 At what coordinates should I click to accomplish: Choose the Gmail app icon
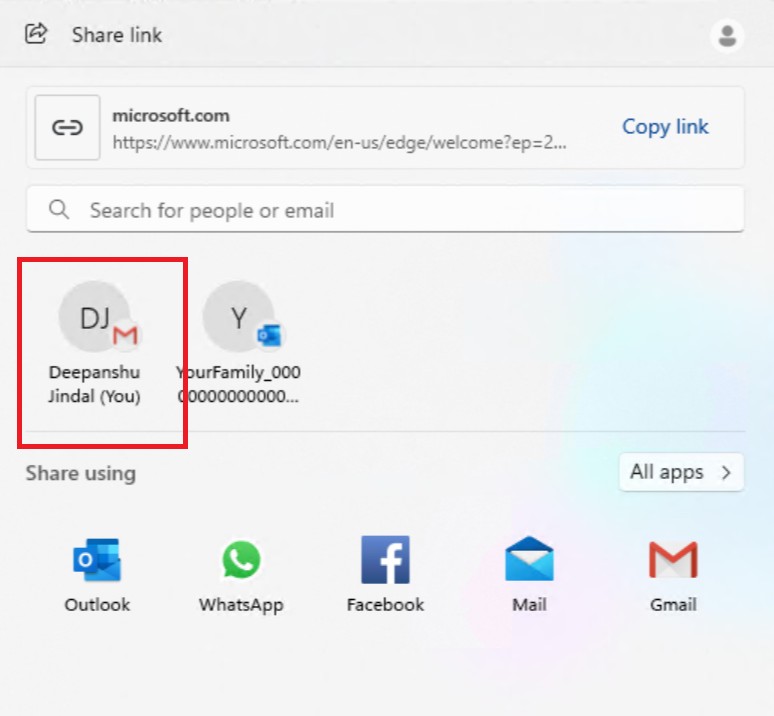pos(672,560)
